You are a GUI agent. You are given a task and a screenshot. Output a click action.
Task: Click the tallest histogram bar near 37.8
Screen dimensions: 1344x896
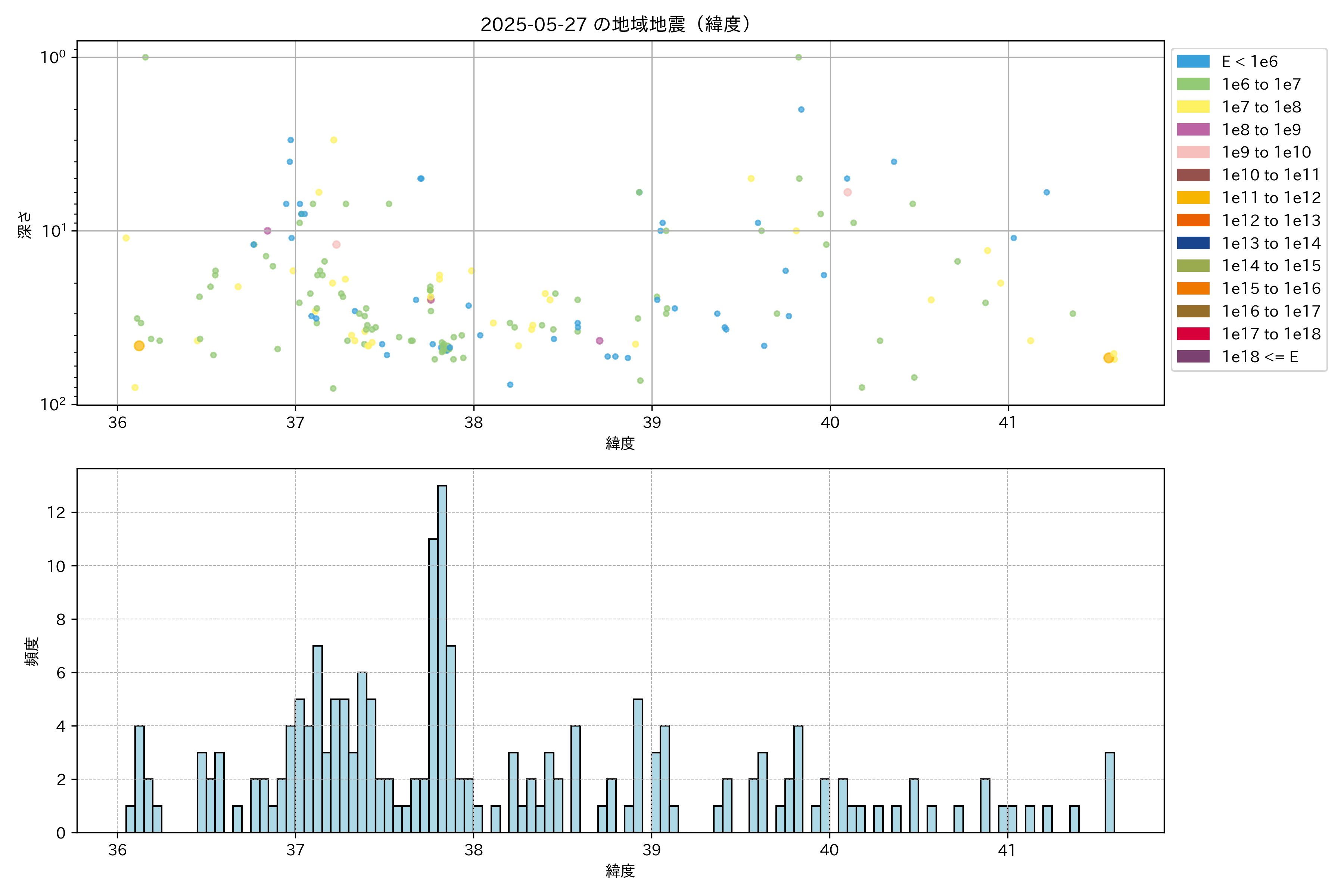coord(442,658)
